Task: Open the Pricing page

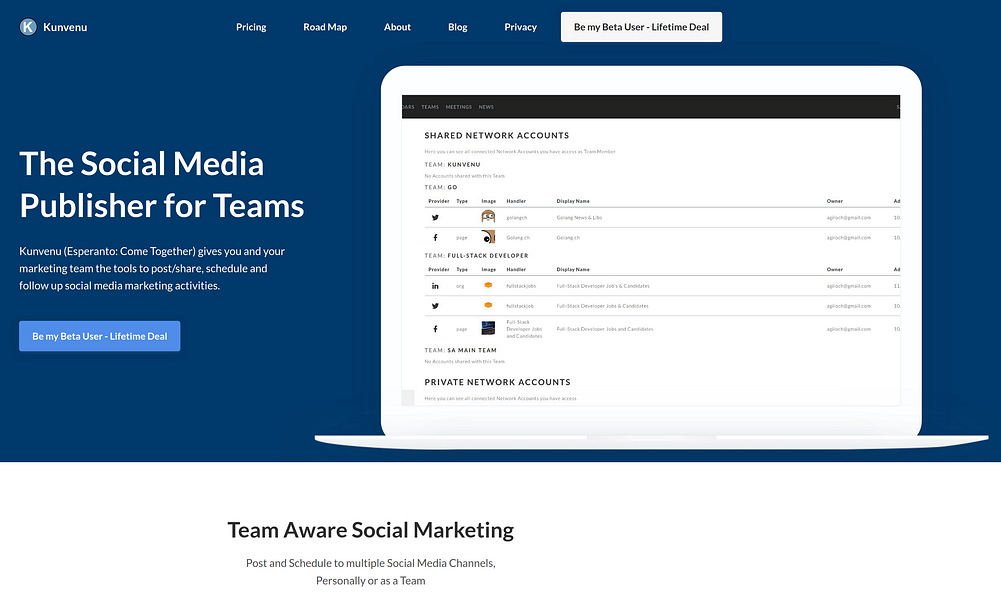Action: point(251,27)
